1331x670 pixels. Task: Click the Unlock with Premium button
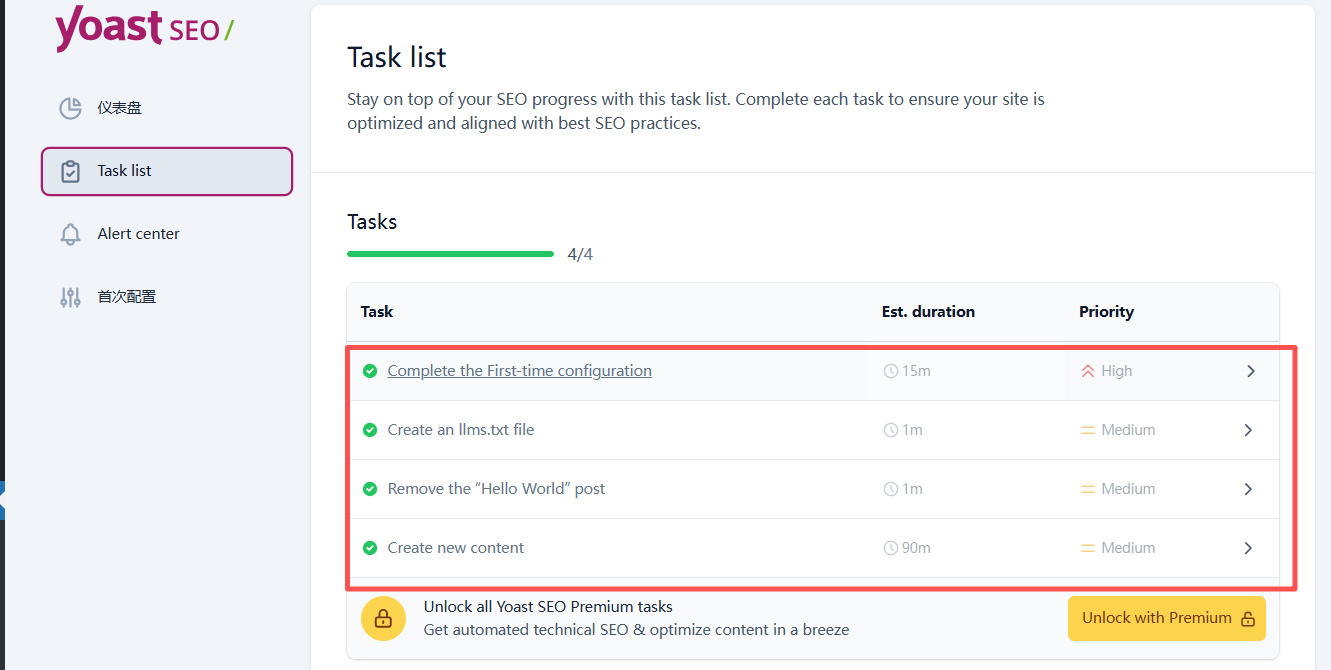click(1166, 618)
